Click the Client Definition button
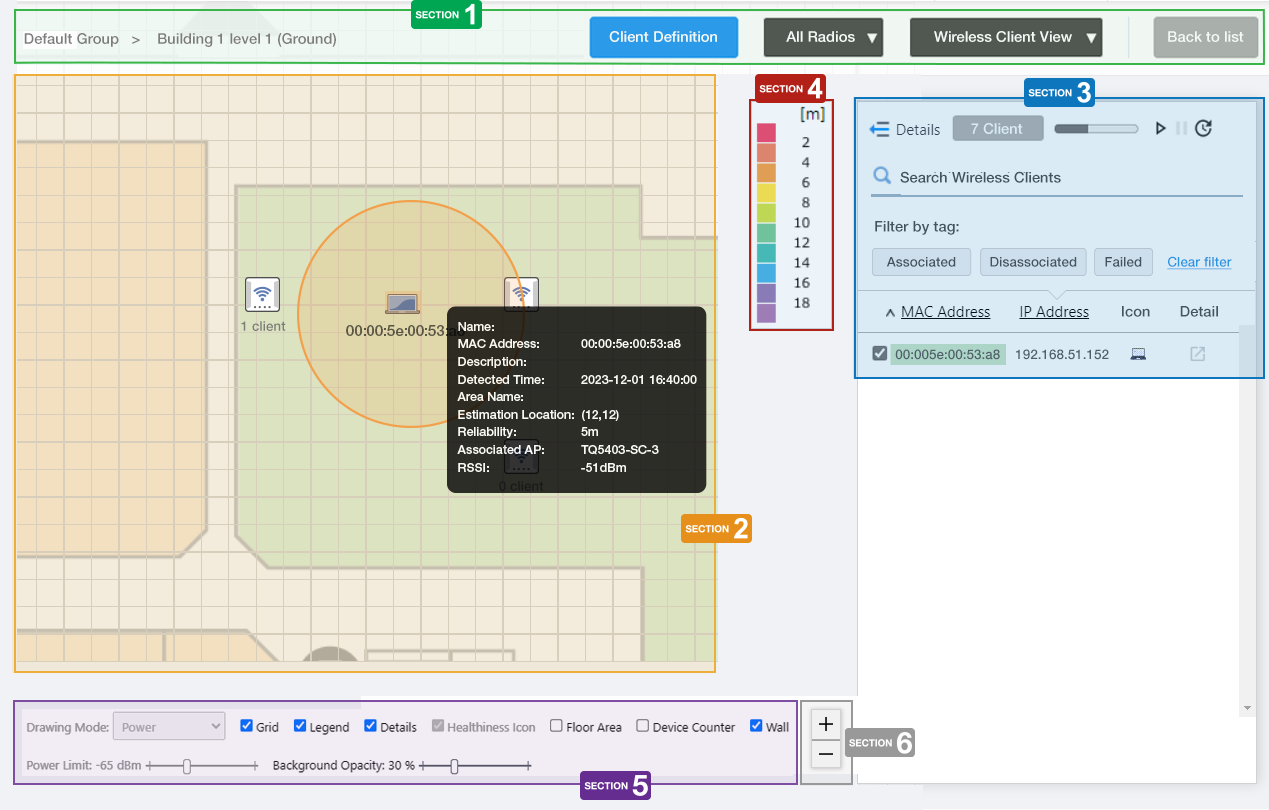 [x=663, y=37]
